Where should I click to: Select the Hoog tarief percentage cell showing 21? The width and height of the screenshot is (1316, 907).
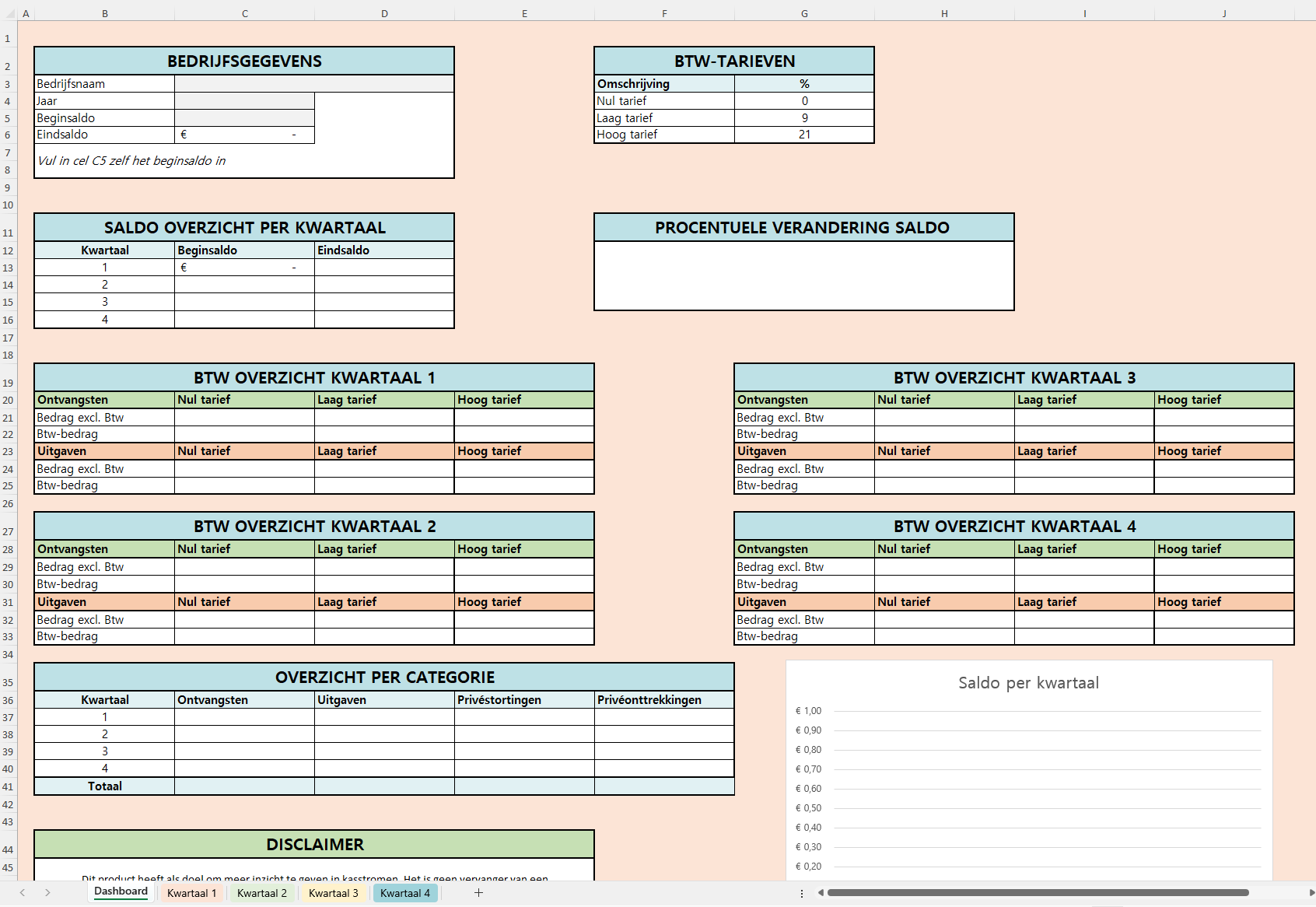804,135
